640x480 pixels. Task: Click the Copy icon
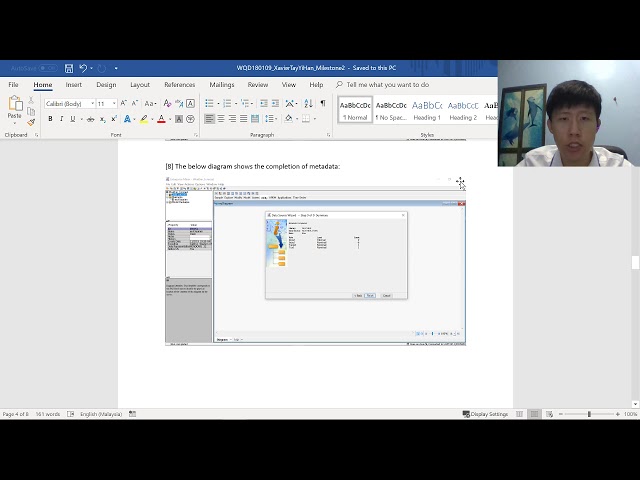coord(31,111)
